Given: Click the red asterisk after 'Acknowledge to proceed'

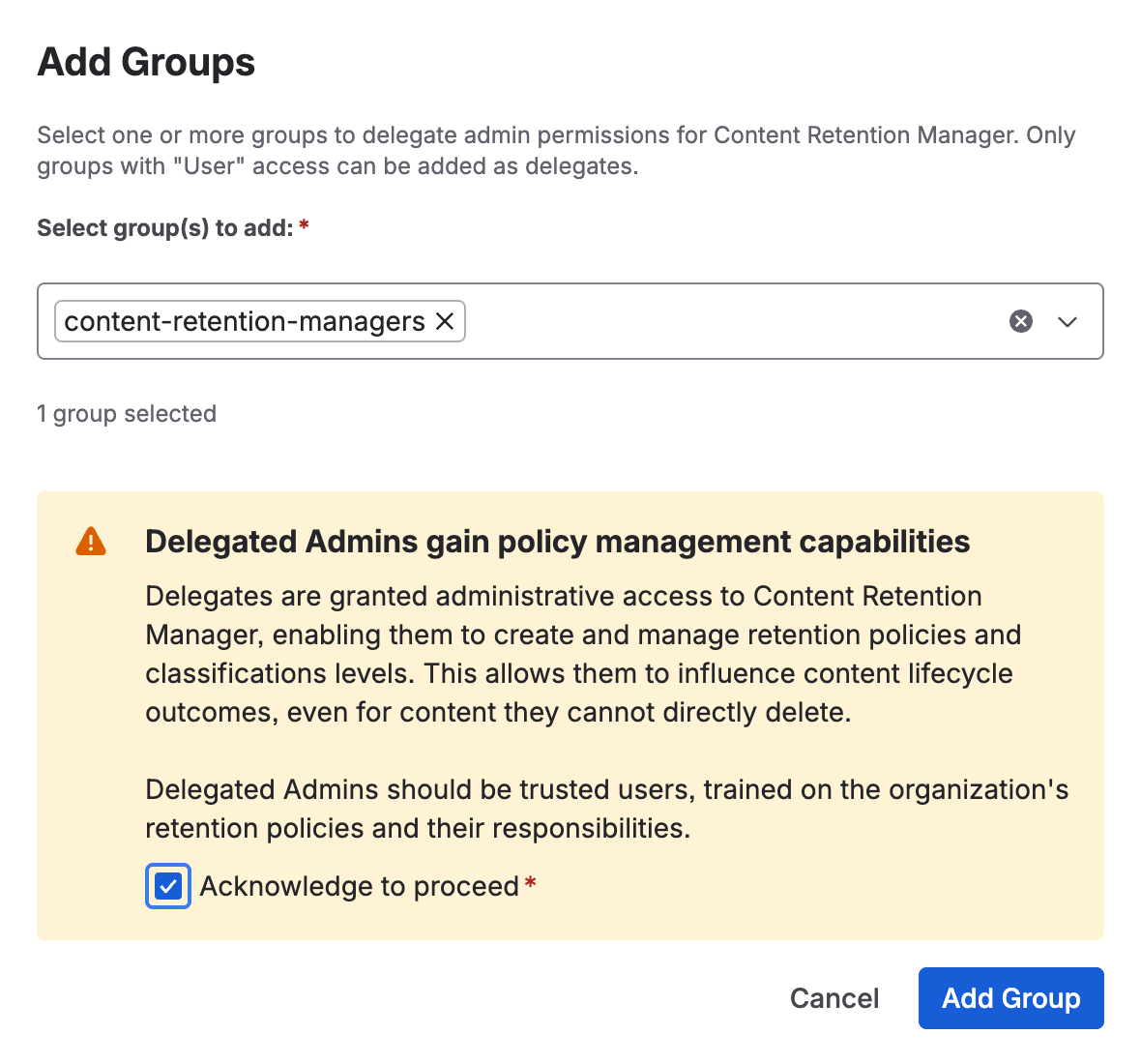Looking at the screenshot, I should [530, 884].
